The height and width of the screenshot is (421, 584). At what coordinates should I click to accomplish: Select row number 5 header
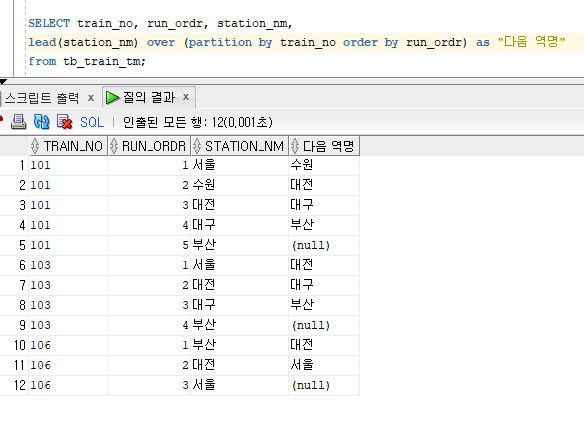tap(14, 245)
